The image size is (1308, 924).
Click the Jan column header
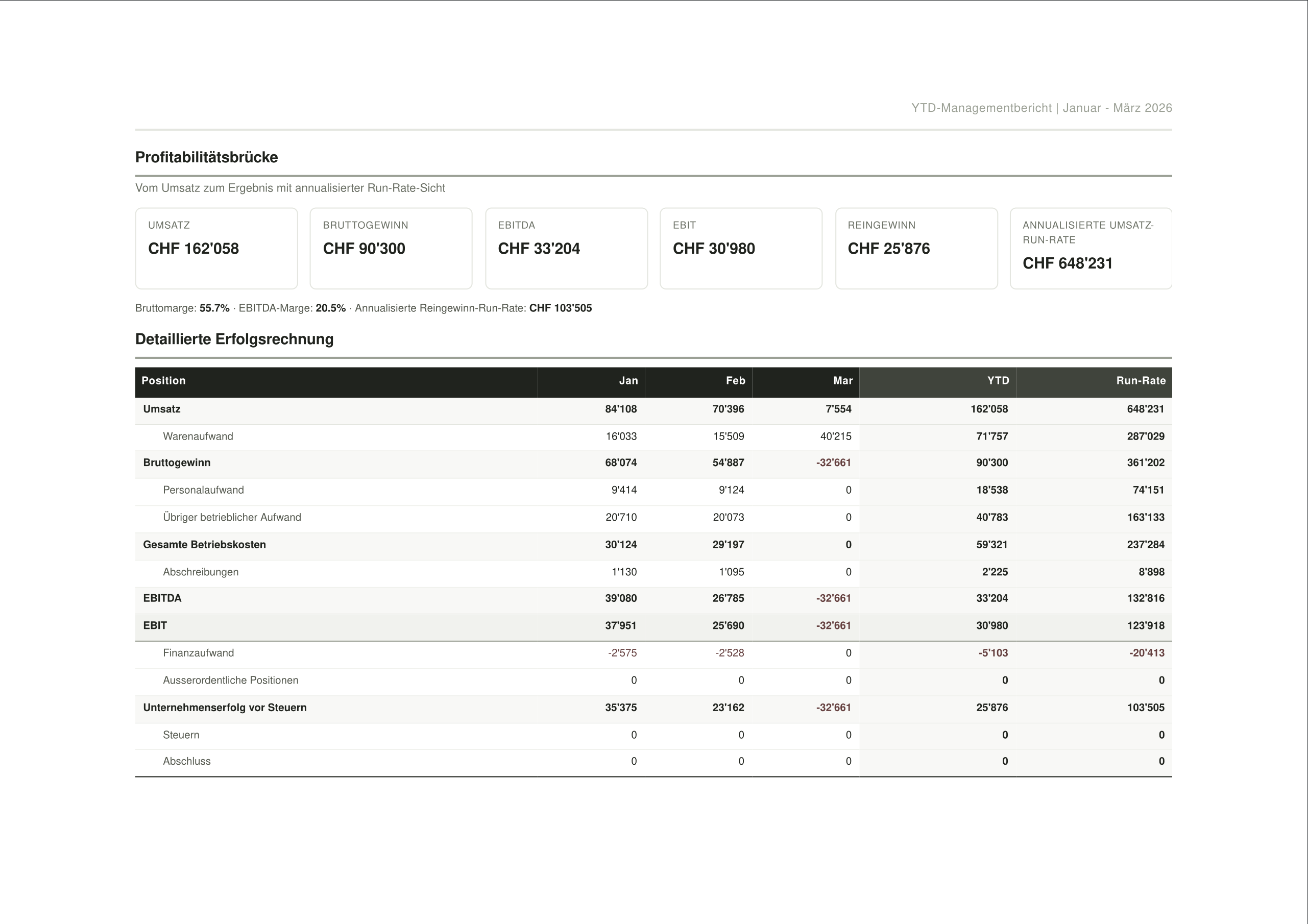click(x=628, y=380)
